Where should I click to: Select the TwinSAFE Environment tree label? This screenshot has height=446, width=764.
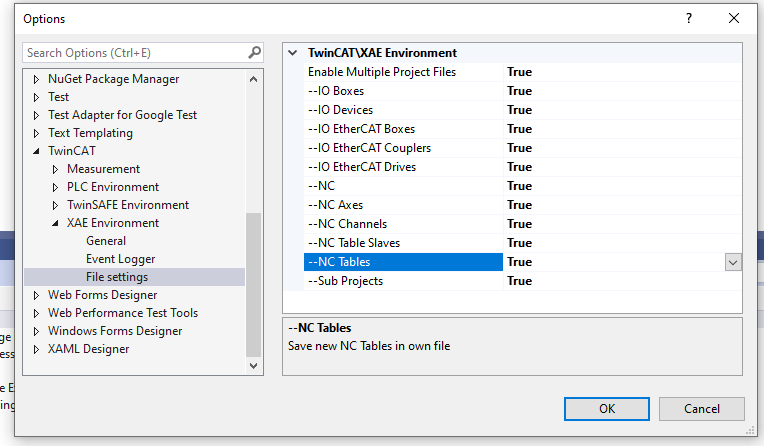[128, 205]
